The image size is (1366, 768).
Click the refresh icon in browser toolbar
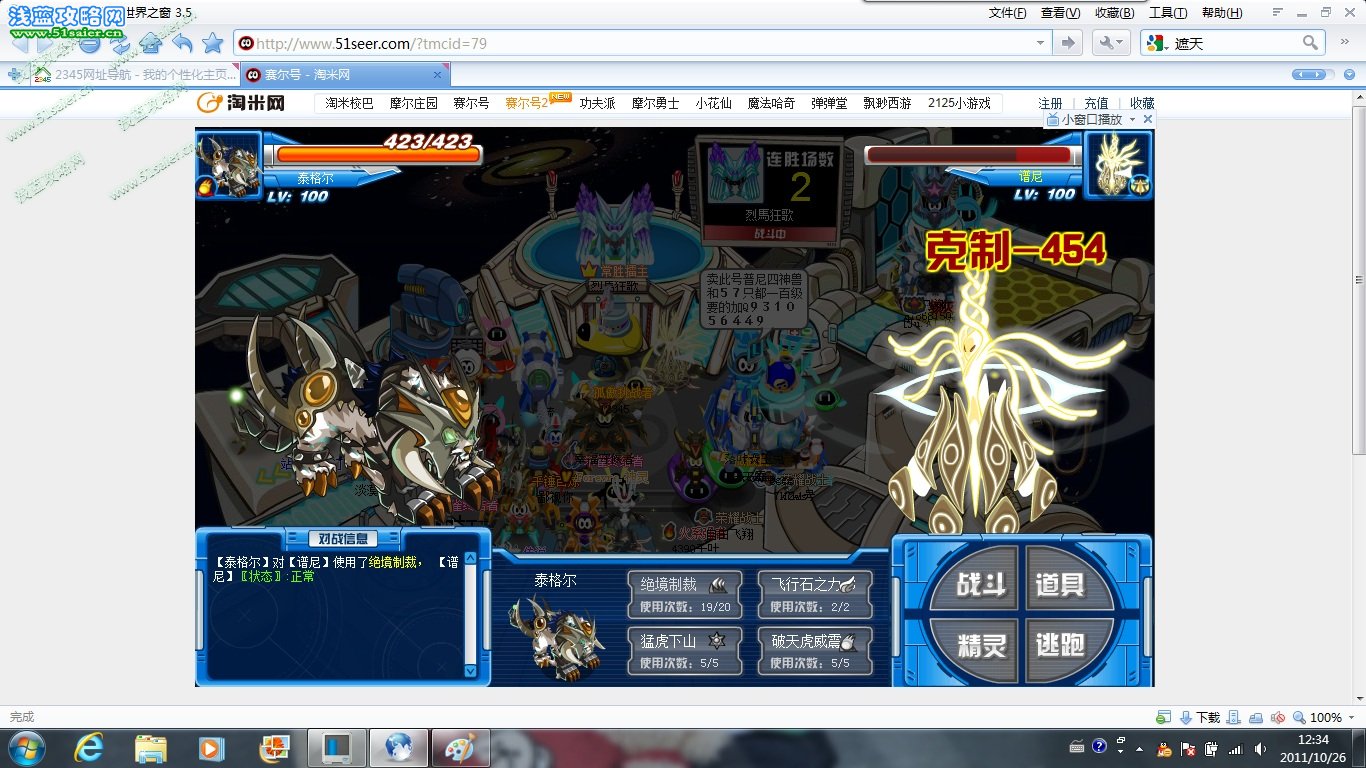pyautogui.click(x=120, y=43)
